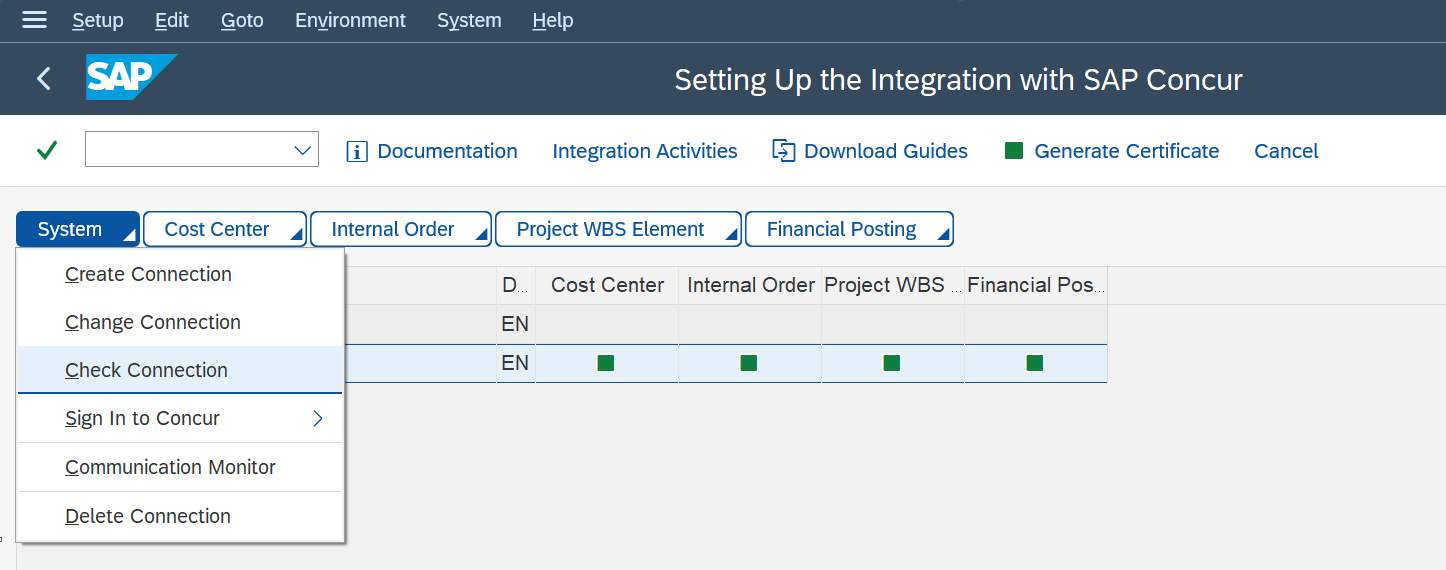This screenshot has height=570, width=1446.
Task: Open the Financial Posting dropdown button
Action: point(848,229)
